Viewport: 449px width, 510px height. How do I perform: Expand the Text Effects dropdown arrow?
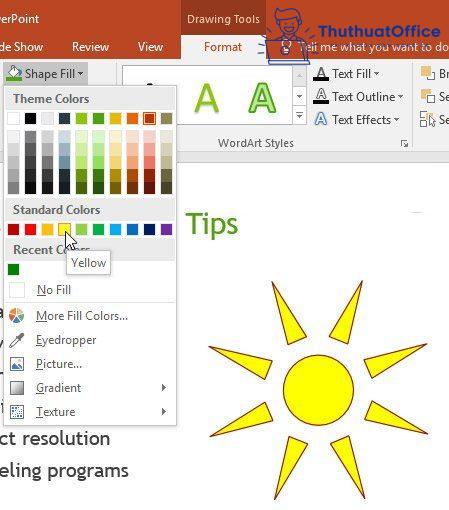pyautogui.click(x=396, y=119)
